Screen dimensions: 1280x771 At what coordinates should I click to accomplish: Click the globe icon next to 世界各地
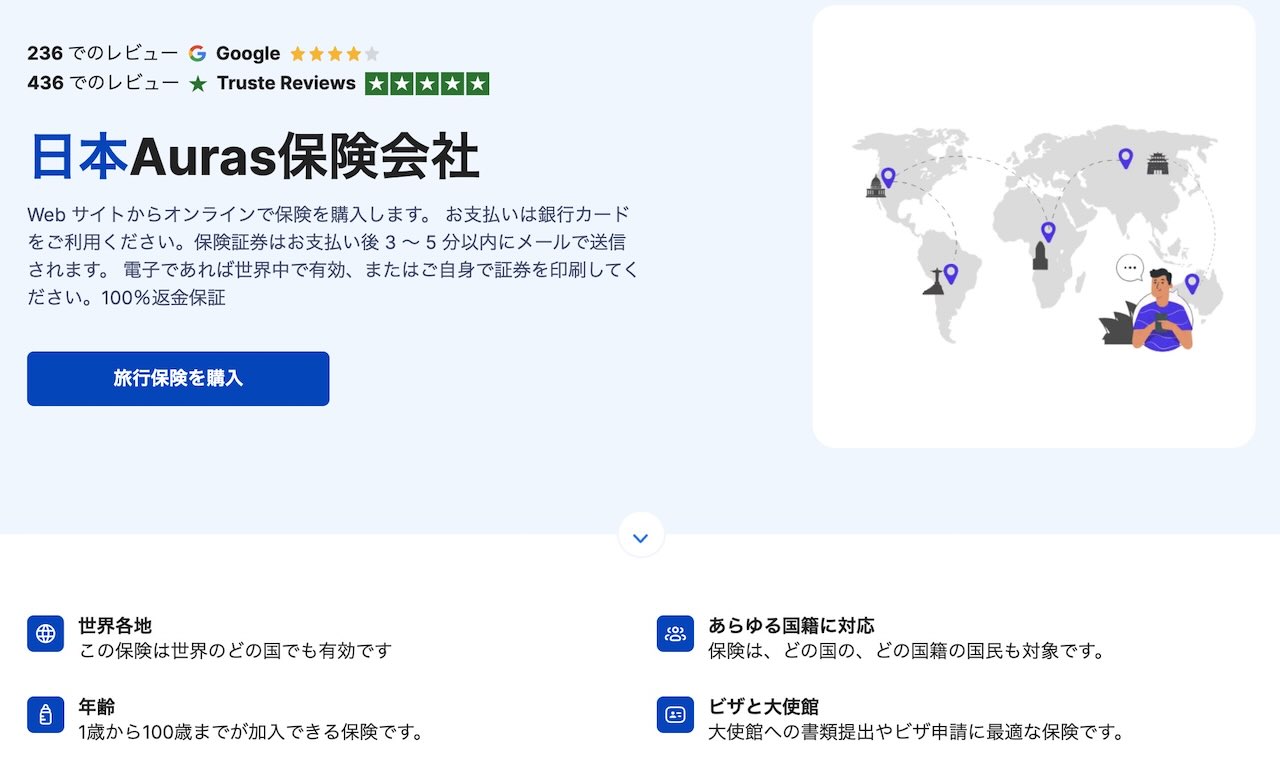(45, 633)
